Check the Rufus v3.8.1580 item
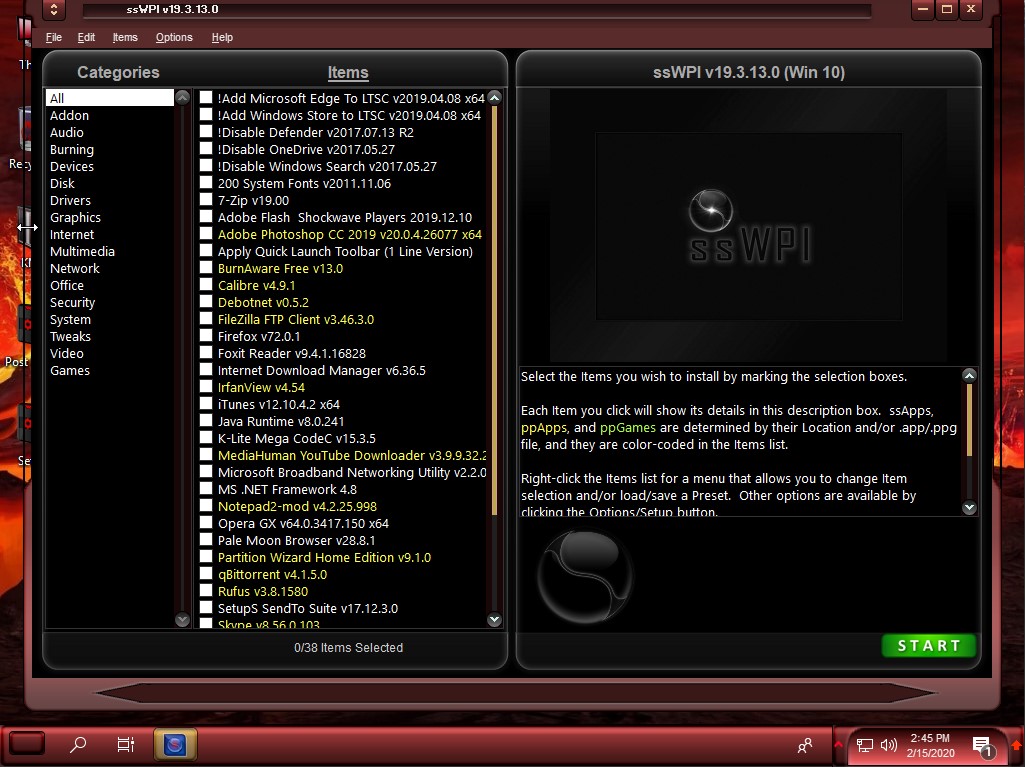 pos(206,591)
